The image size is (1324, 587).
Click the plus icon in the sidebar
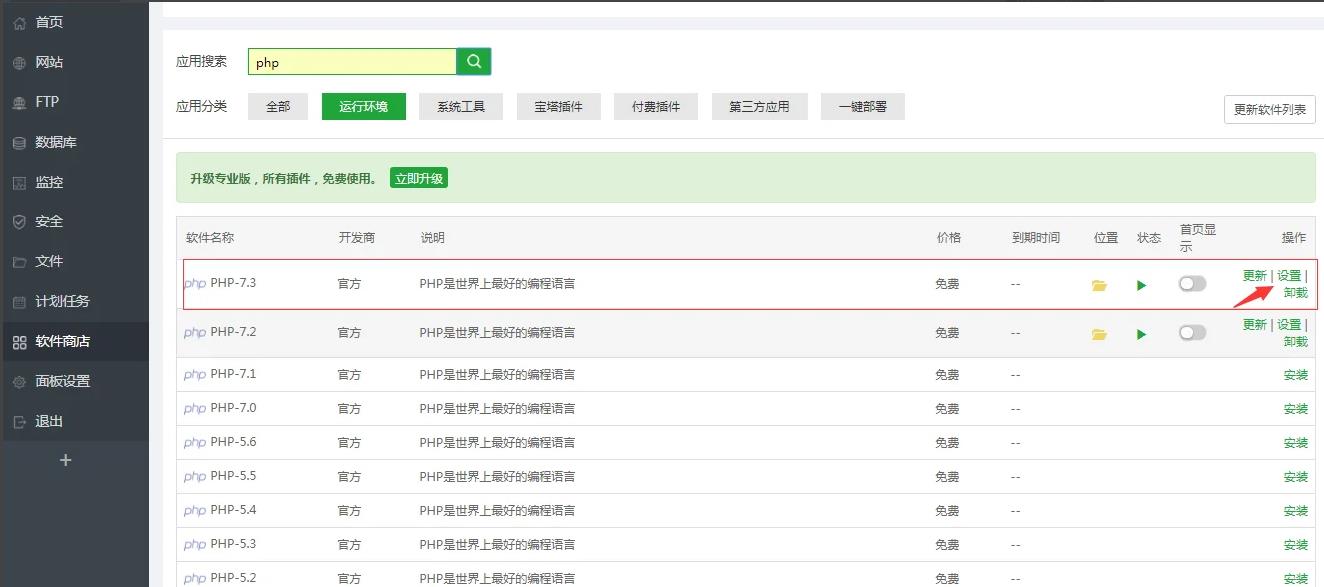pyautogui.click(x=66, y=460)
